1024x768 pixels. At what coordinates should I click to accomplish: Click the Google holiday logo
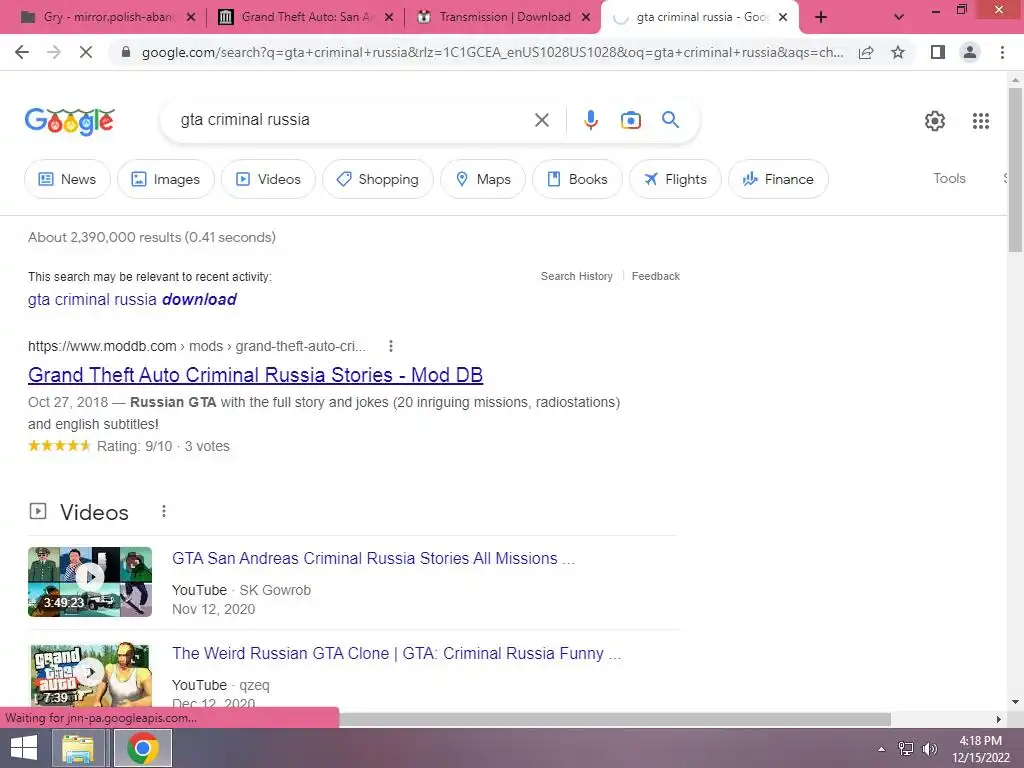pyautogui.click(x=70, y=121)
